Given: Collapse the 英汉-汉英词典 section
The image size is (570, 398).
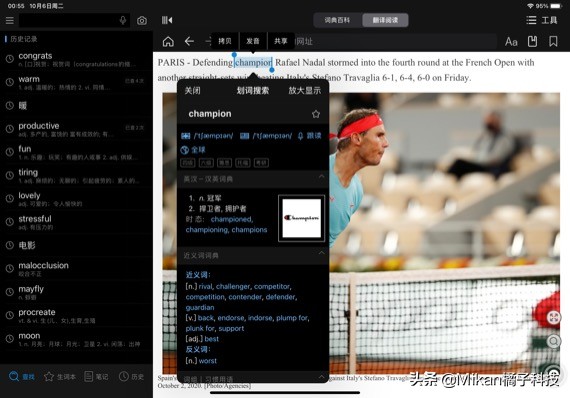Looking at the screenshot, I should pos(321,177).
